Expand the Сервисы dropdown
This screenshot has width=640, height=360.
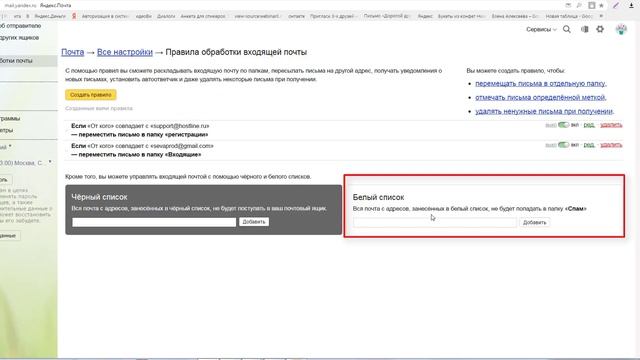click(541, 29)
